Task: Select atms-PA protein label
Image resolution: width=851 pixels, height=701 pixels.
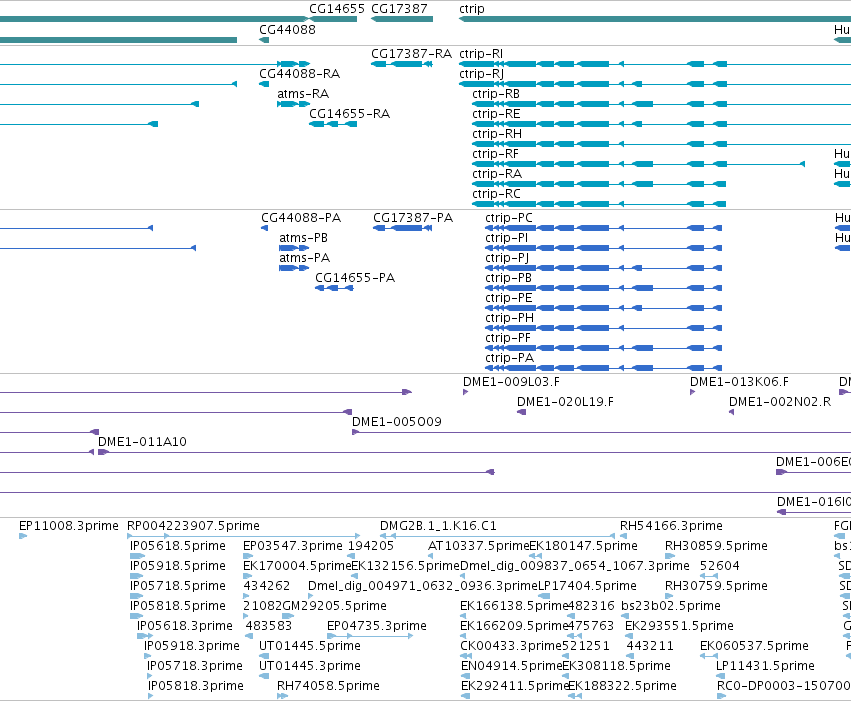Action: [x=304, y=258]
